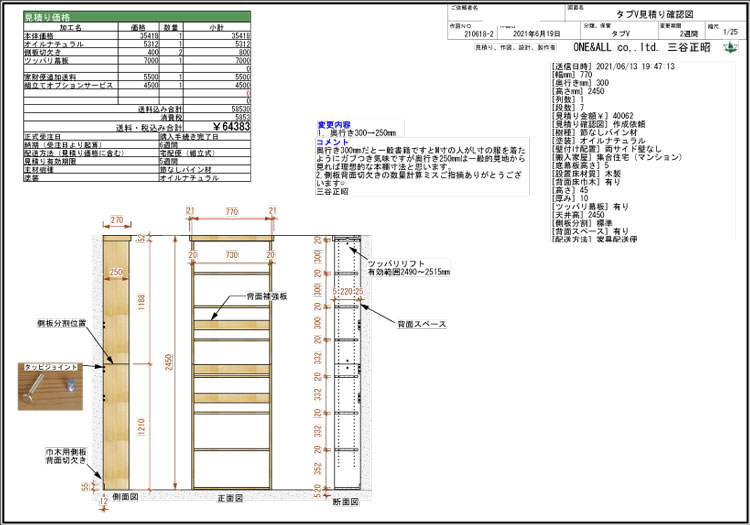Click the [天井高] 2450 line
The image size is (750, 525).
(577, 215)
